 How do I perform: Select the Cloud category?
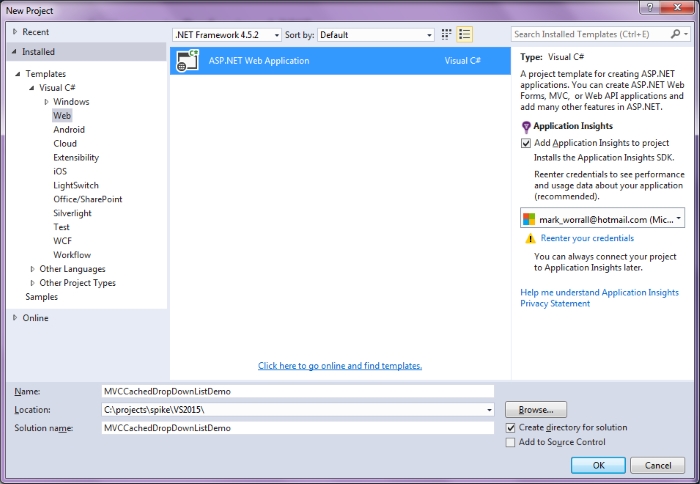pyautogui.click(x=65, y=143)
